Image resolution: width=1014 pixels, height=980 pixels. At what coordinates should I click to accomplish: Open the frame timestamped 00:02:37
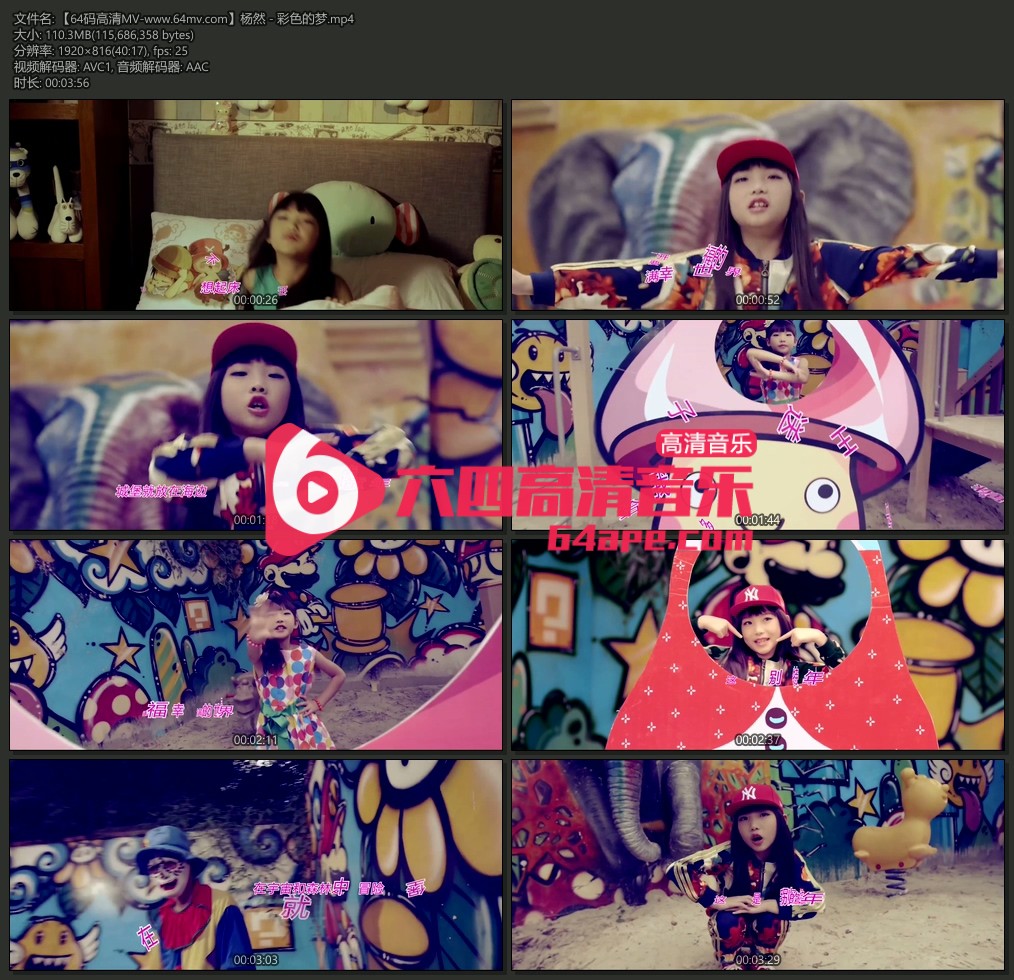click(757, 645)
